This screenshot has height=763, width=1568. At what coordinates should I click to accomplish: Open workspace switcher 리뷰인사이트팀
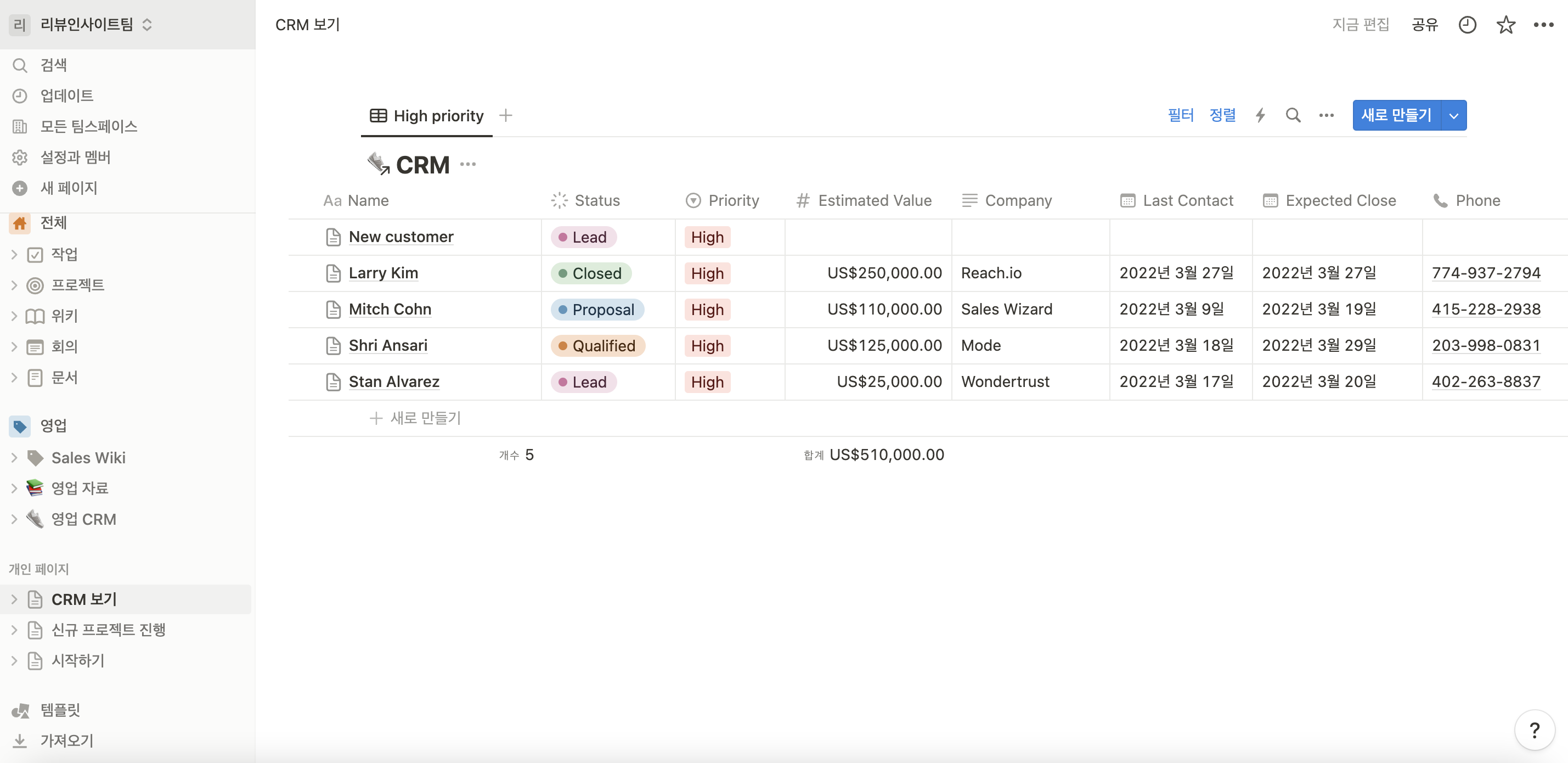coord(87,24)
